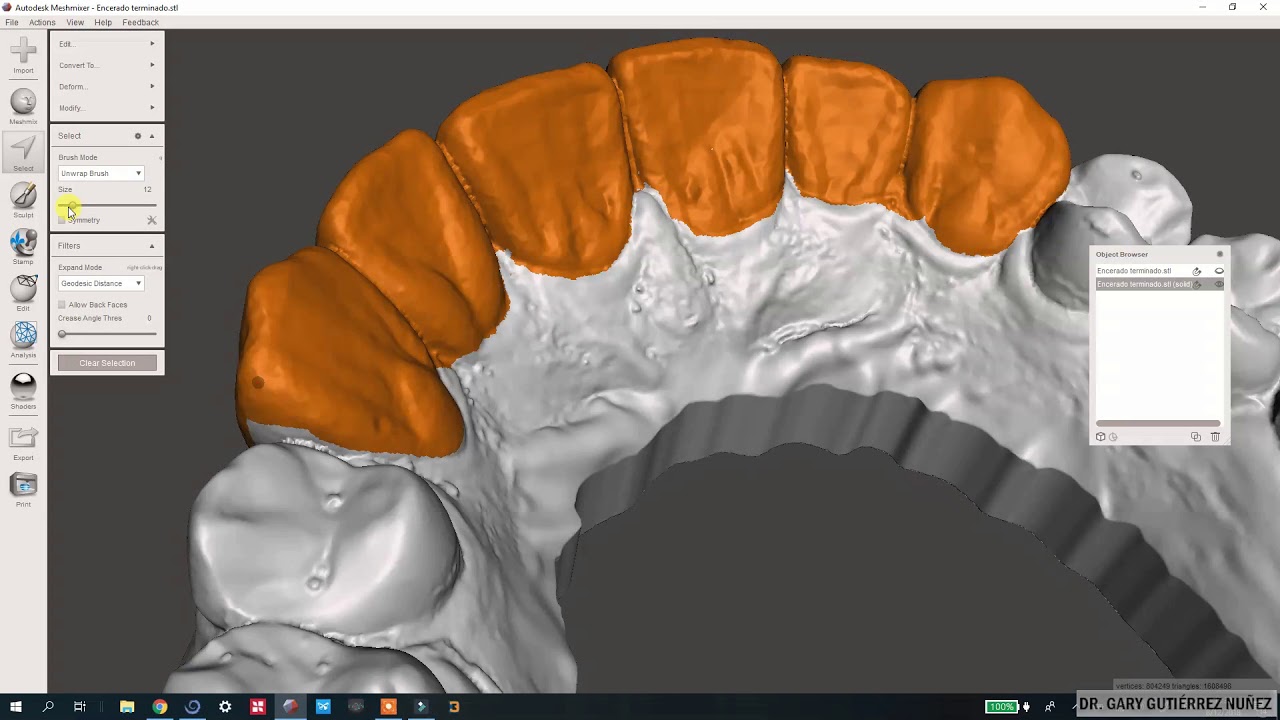
Task: Open the Shaders tool
Action: 23,391
